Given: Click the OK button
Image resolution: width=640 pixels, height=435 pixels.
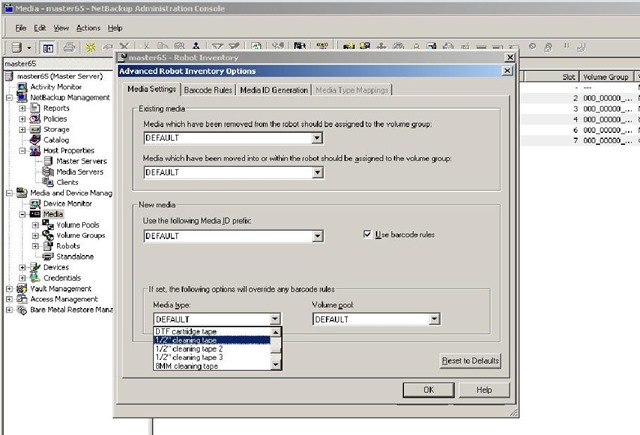Looking at the screenshot, I should pos(429,390).
